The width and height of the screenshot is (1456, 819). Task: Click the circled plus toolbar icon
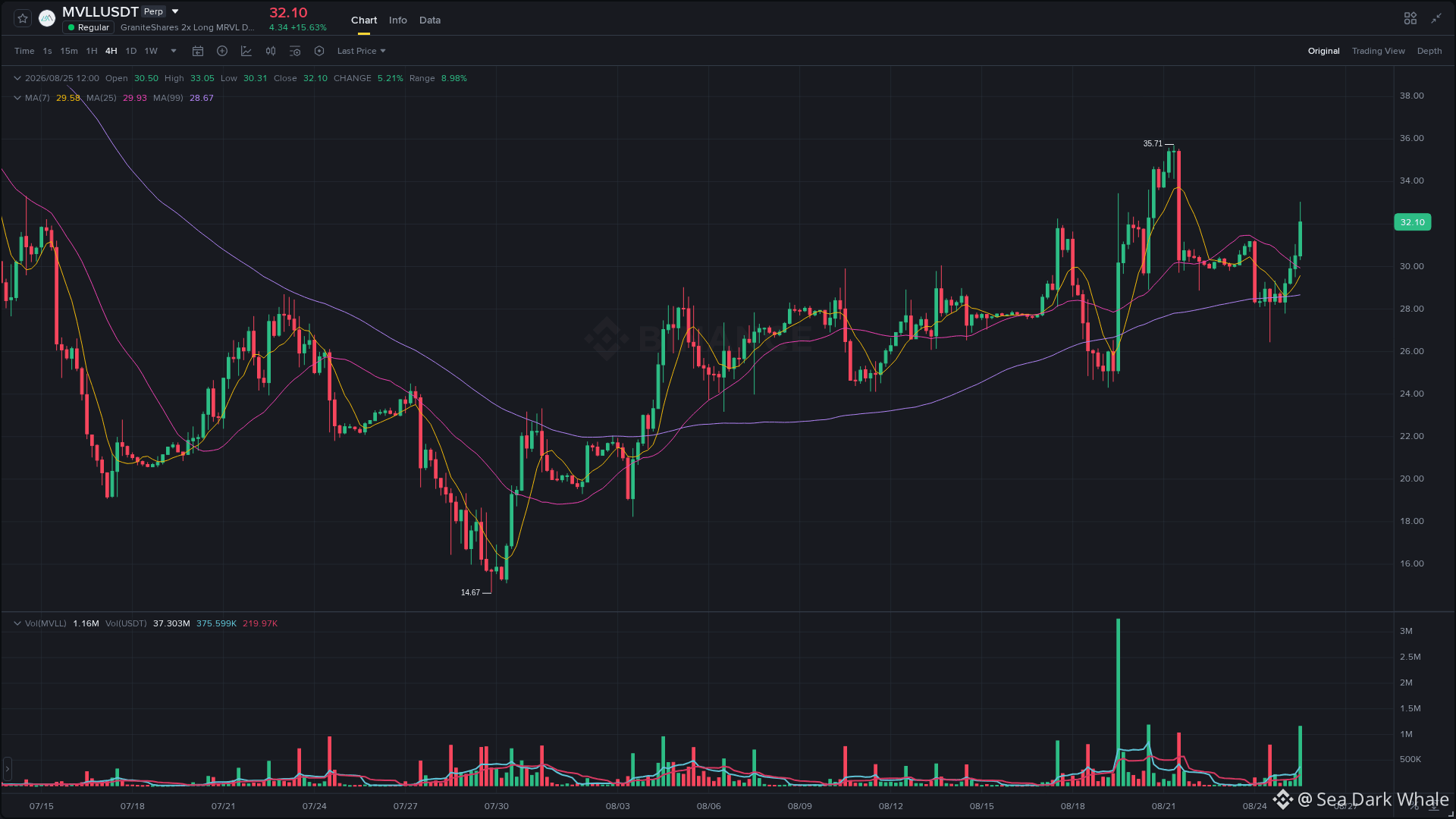point(222,51)
